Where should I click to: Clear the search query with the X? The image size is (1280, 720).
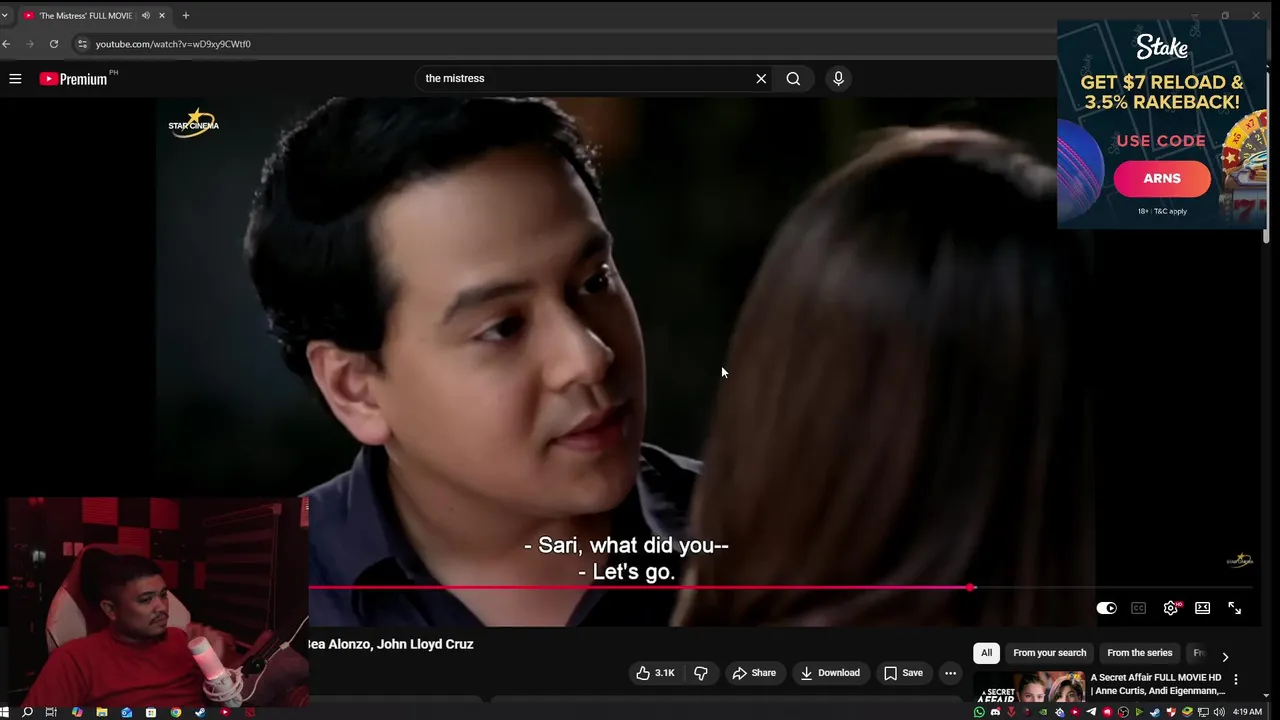(x=761, y=78)
